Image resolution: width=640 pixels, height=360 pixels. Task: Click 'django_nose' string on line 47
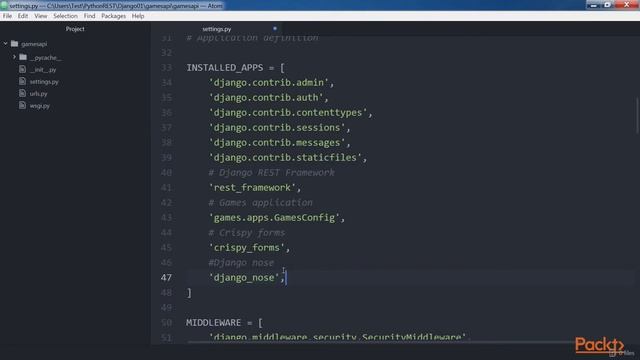pos(244,278)
